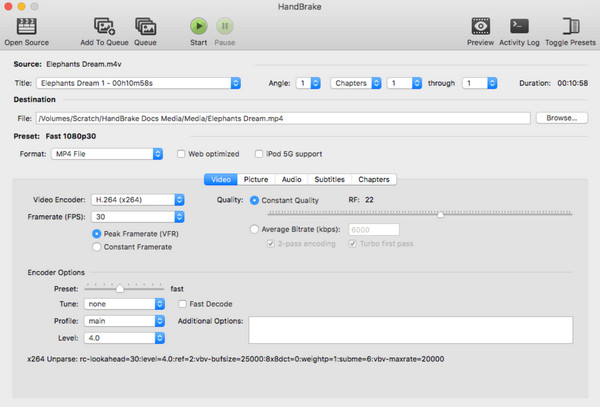Toggle 2-pass encoding checkbox

(x=271, y=244)
